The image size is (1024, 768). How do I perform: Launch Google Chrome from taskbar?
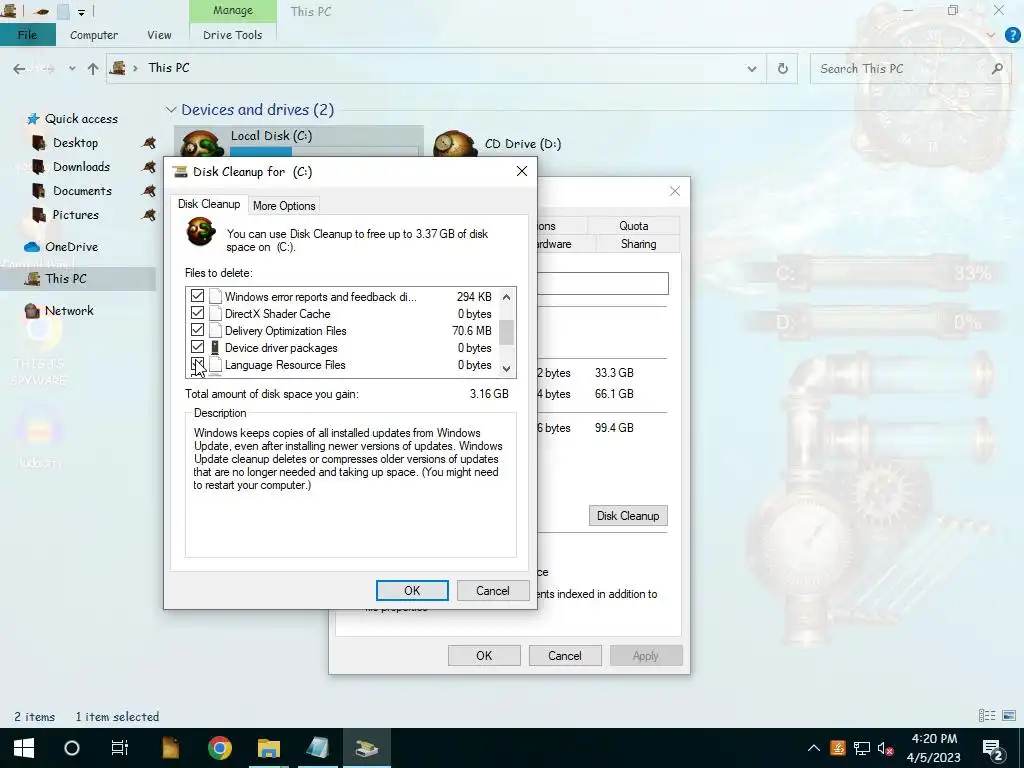pyautogui.click(x=219, y=748)
